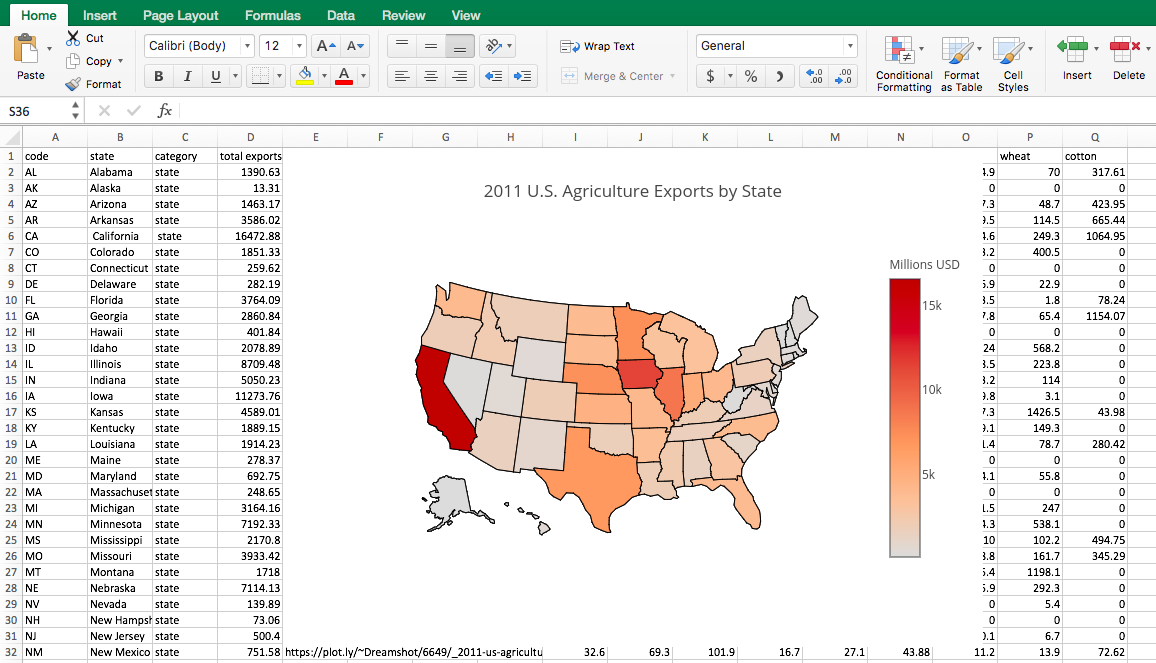
Task: Align text to top of cell
Action: coord(402,46)
